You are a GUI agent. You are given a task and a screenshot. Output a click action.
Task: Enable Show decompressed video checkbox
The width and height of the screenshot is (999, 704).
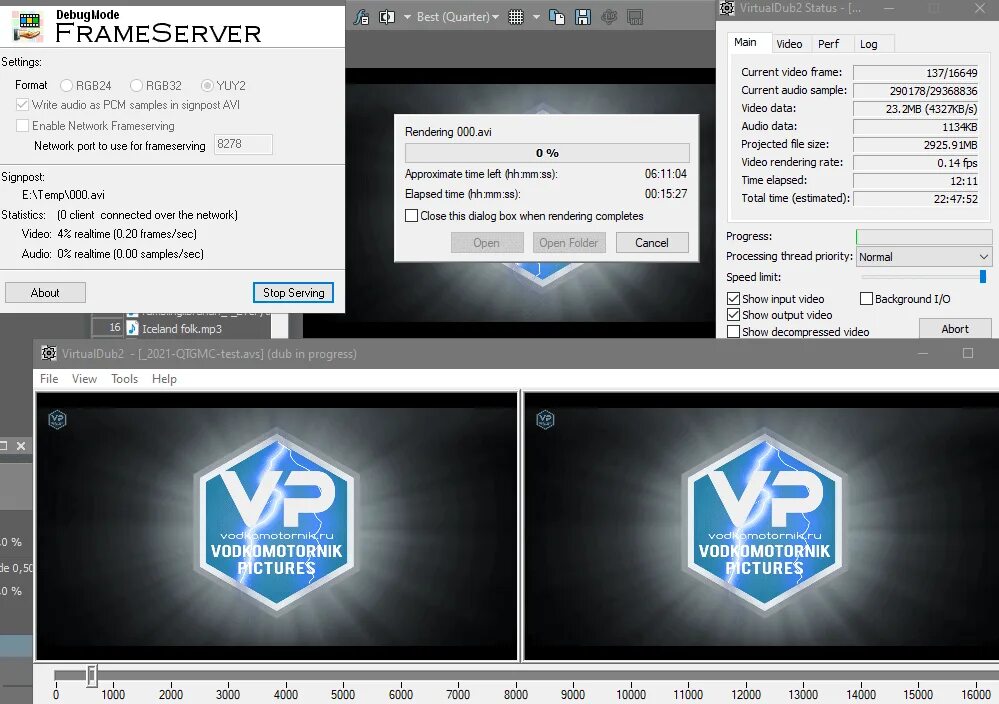click(733, 332)
